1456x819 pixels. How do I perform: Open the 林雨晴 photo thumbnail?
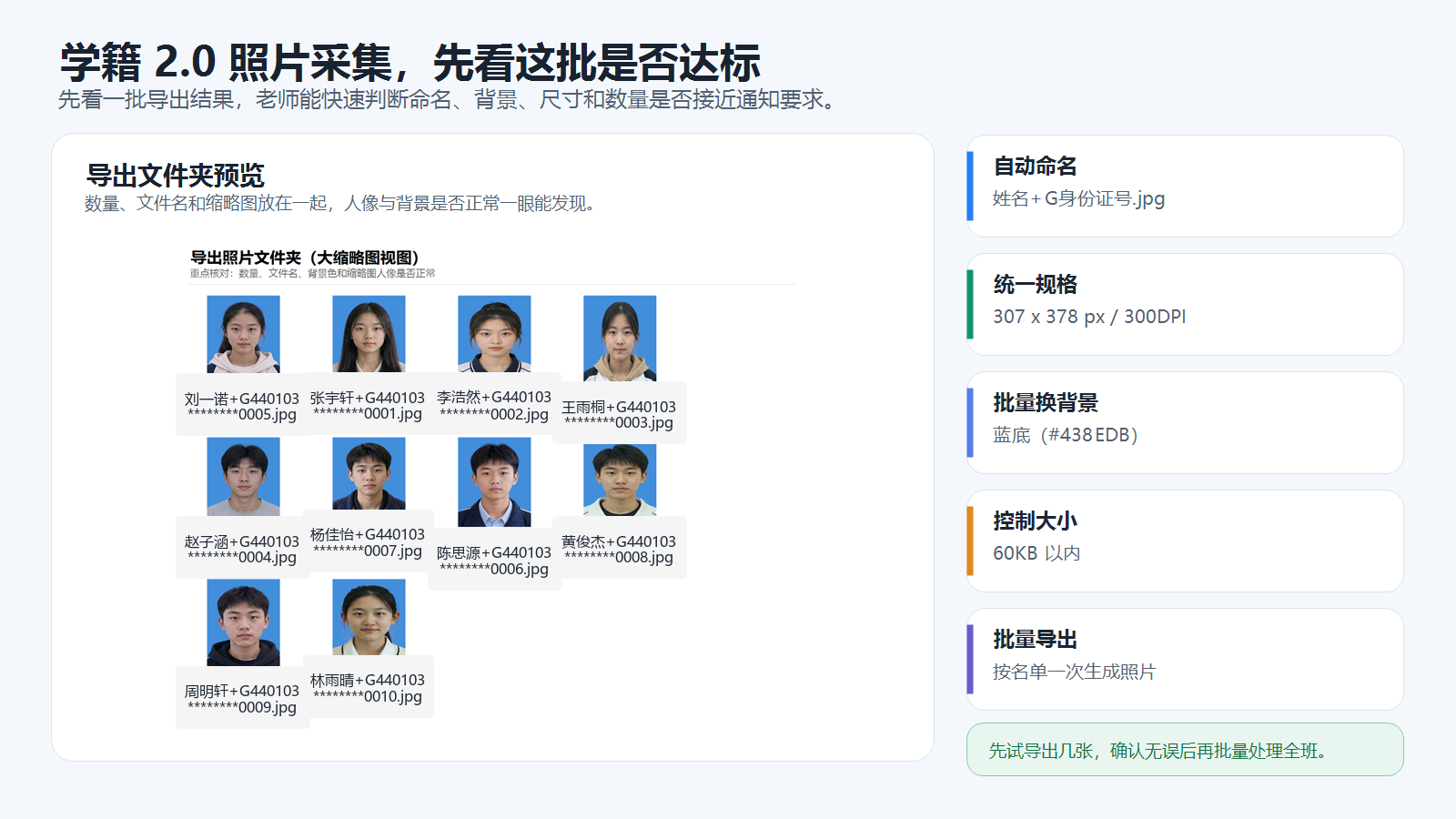(x=369, y=617)
